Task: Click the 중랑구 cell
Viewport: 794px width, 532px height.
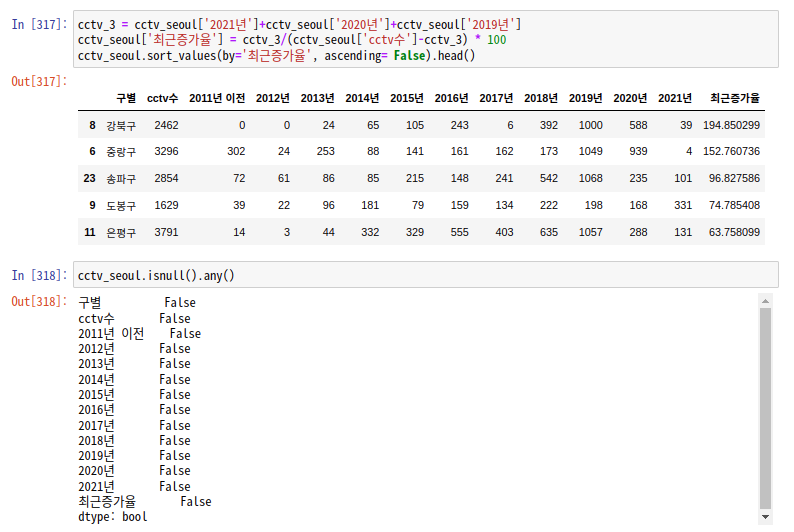Action: (121, 151)
